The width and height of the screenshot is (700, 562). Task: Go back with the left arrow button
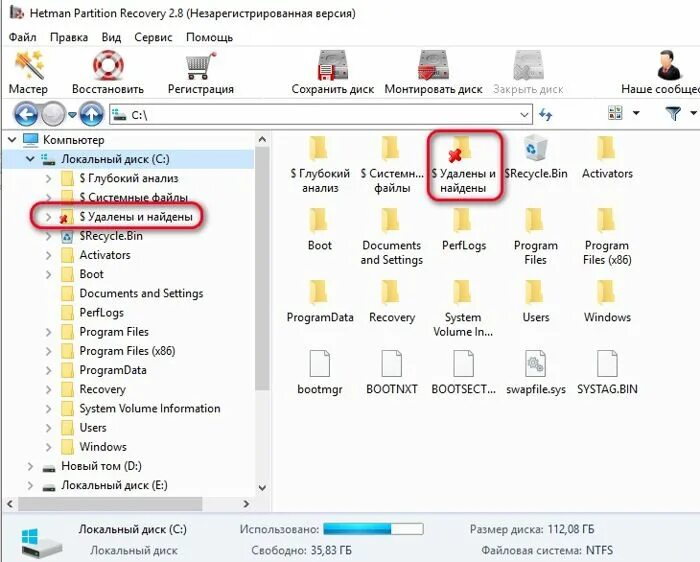click(x=25, y=115)
